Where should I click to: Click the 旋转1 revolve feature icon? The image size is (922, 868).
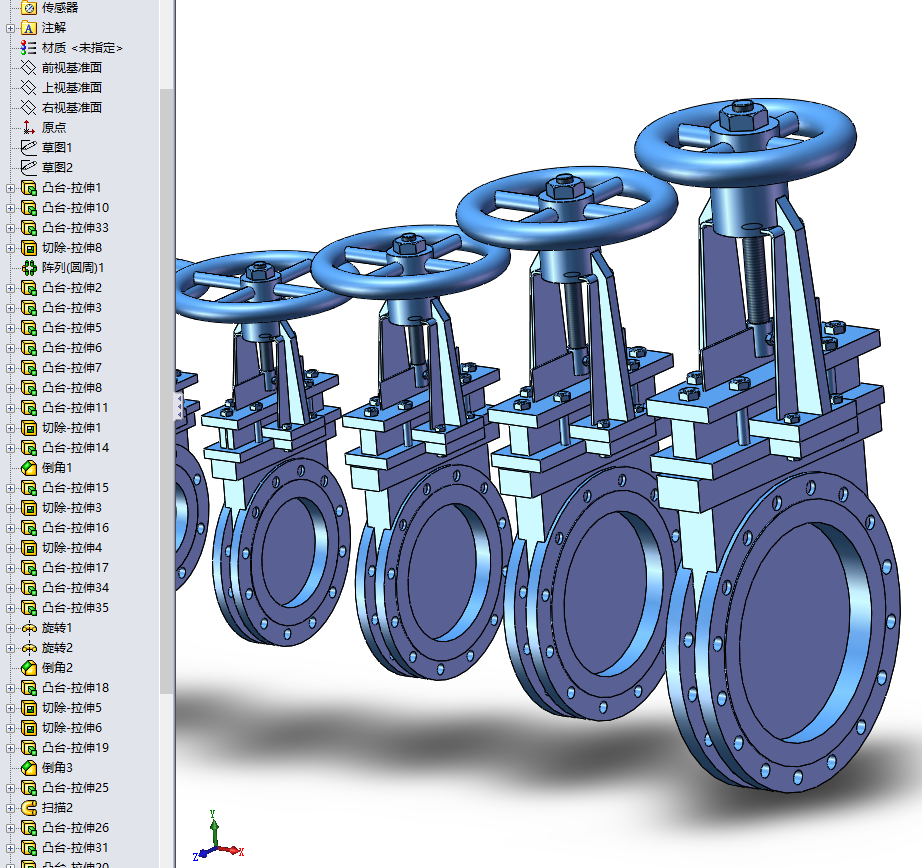point(28,627)
